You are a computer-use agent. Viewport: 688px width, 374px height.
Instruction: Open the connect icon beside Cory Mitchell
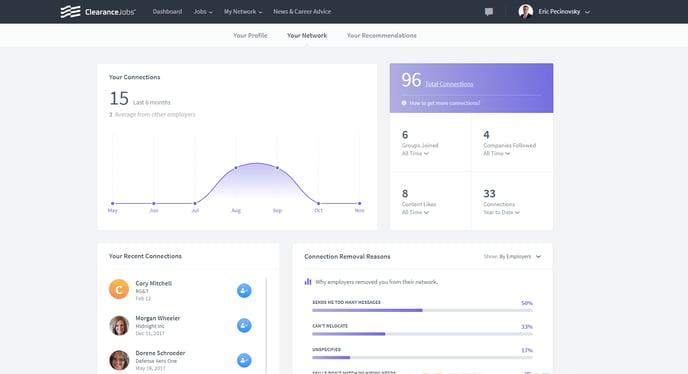coord(244,291)
